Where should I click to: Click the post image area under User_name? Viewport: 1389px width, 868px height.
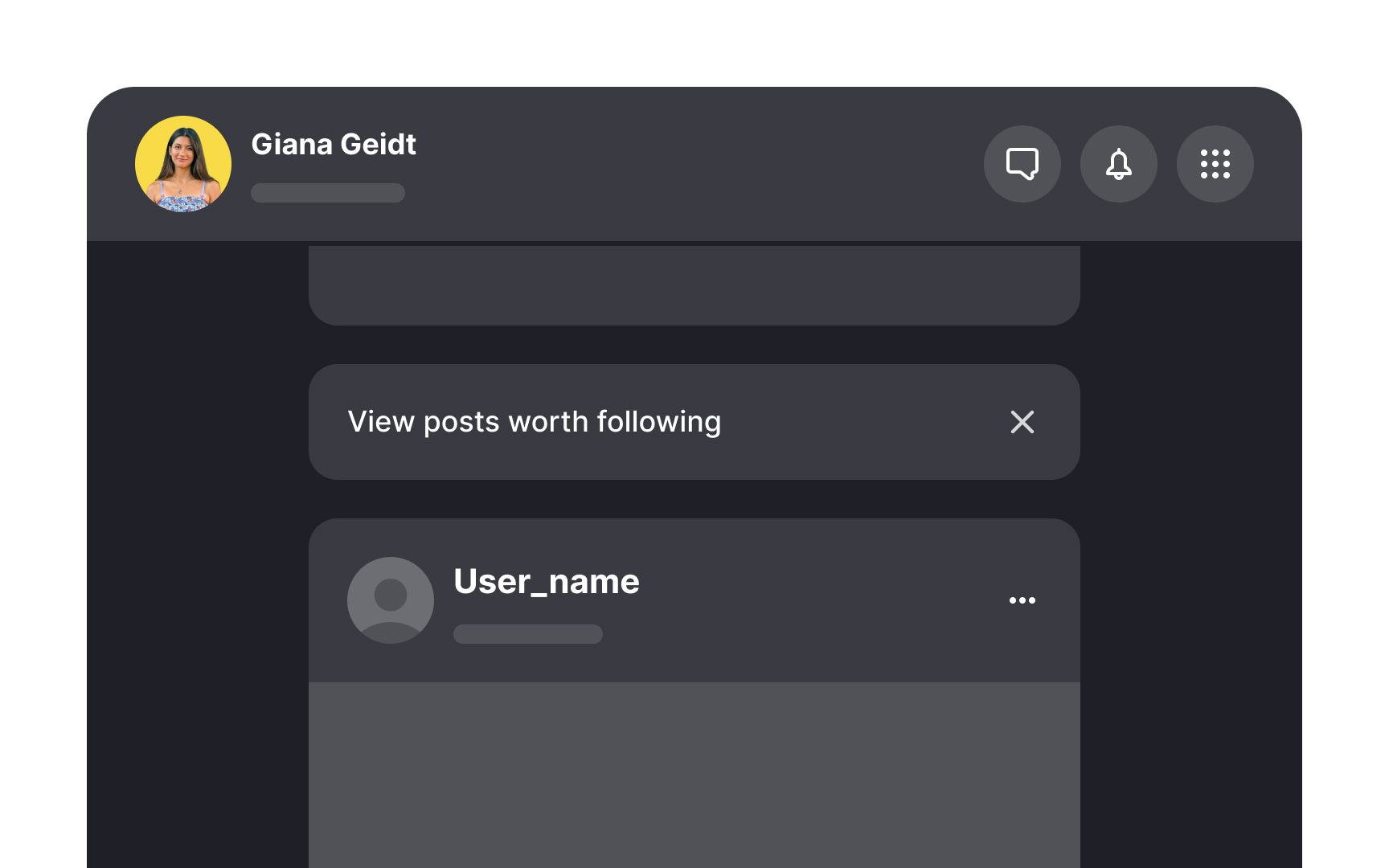point(694,772)
